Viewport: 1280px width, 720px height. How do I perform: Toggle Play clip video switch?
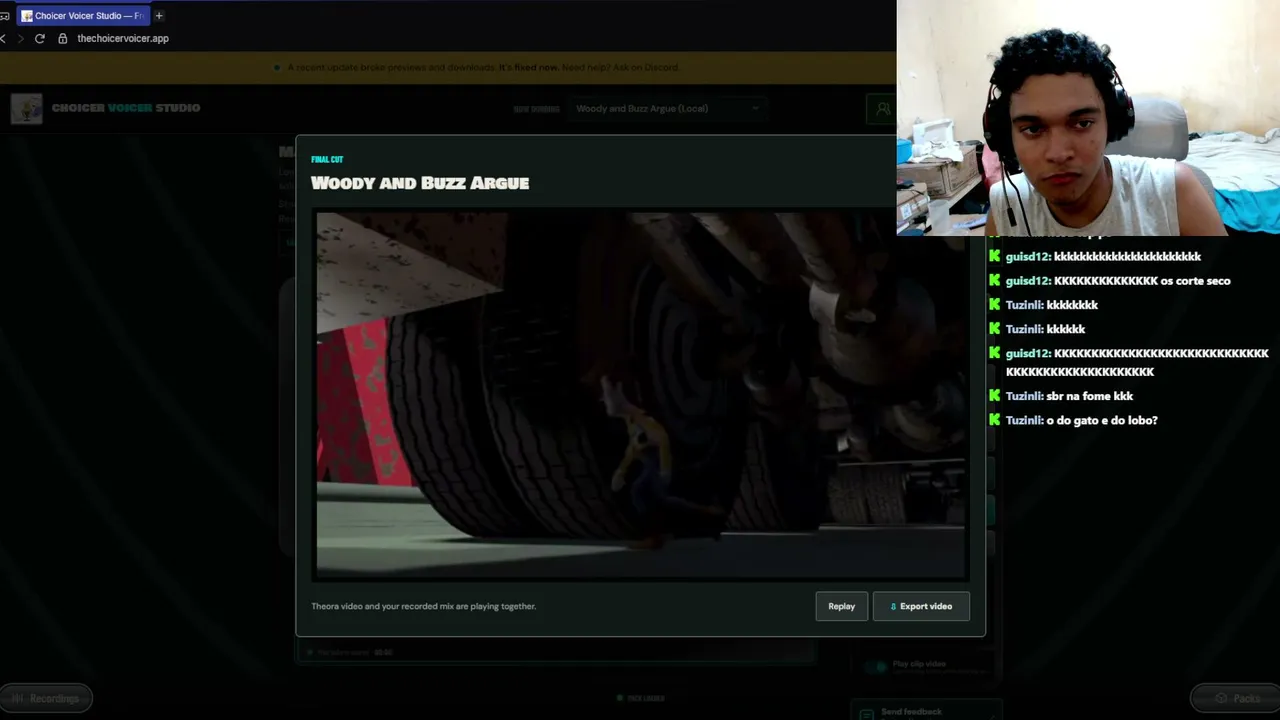coord(877,666)
